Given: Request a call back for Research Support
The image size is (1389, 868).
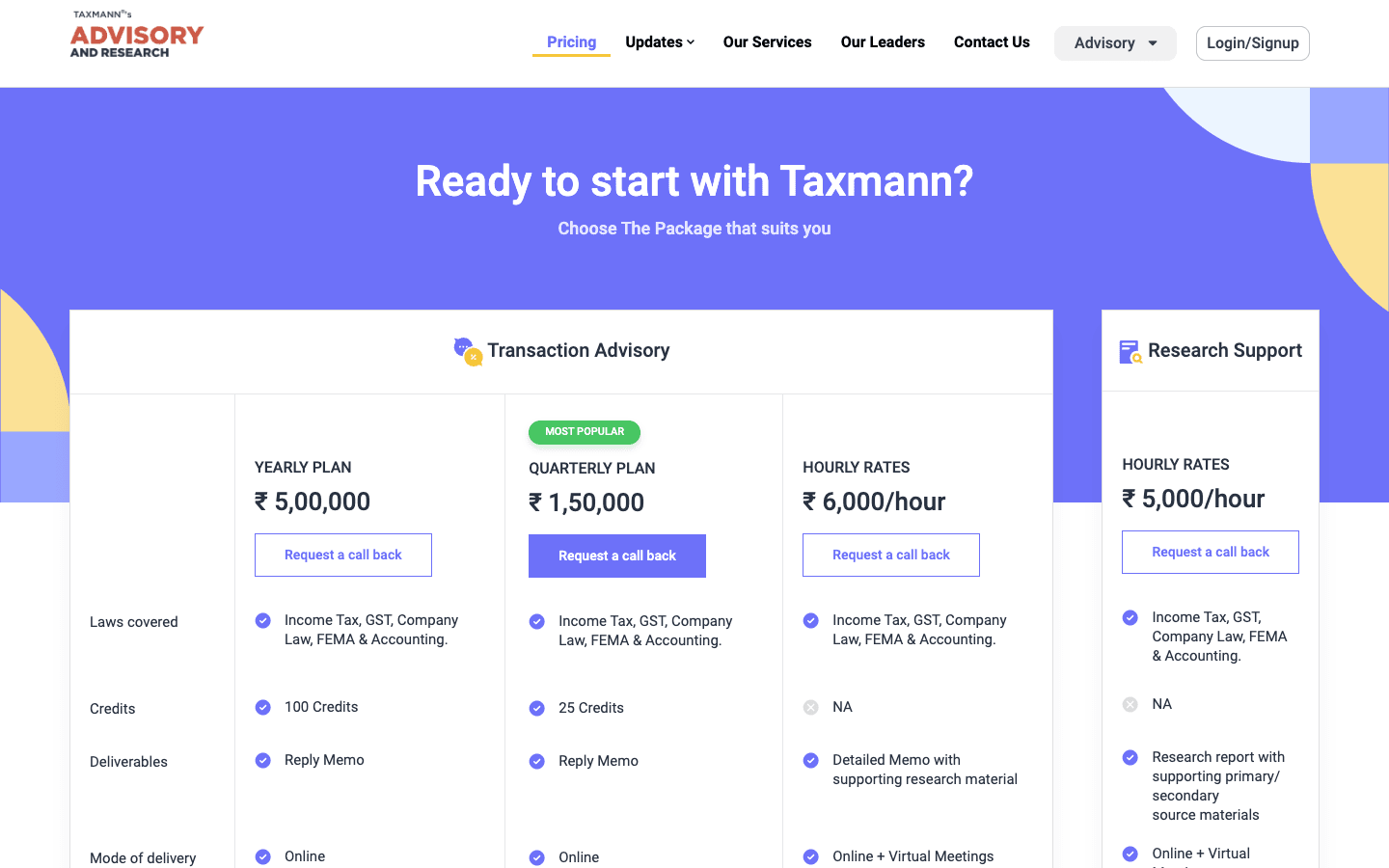Looking at the screenshot, I should (x=1211, y=553).
